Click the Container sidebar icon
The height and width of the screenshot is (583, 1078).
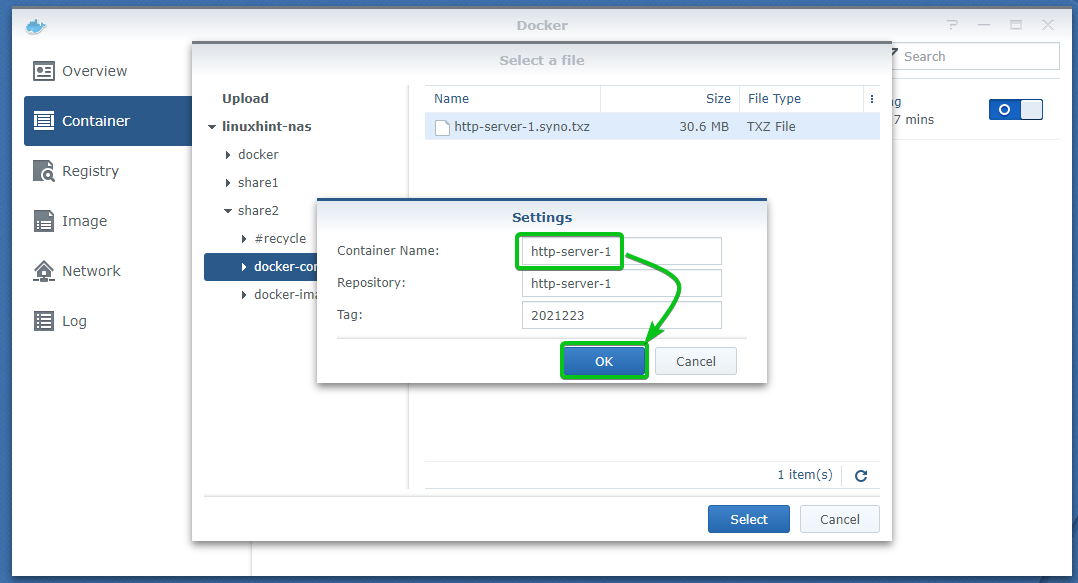tap(44, 121)
